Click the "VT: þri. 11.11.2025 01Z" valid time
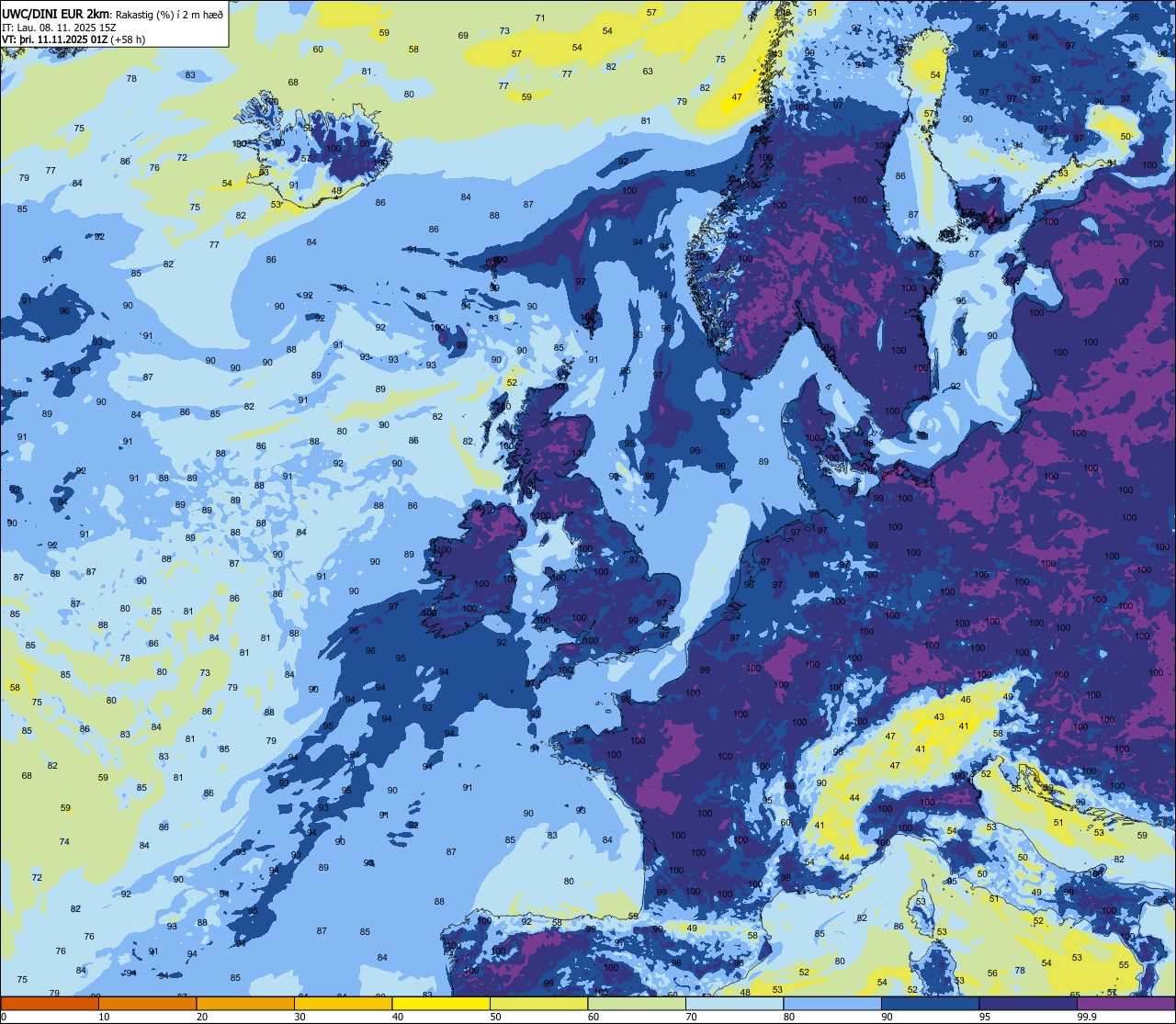Screen dimensions: 1176x1024 pos(54,39)
